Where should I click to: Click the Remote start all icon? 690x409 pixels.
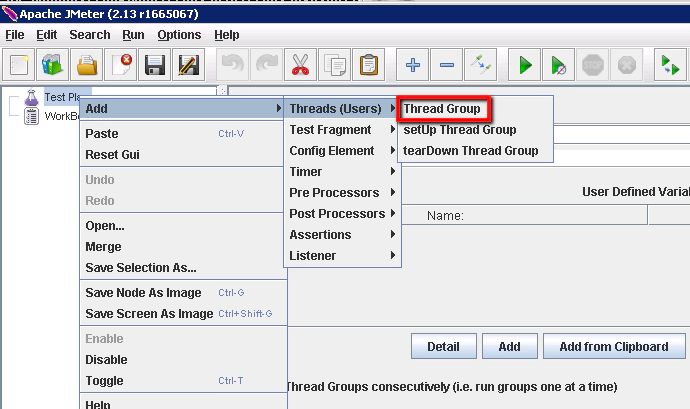click(670, 65)
